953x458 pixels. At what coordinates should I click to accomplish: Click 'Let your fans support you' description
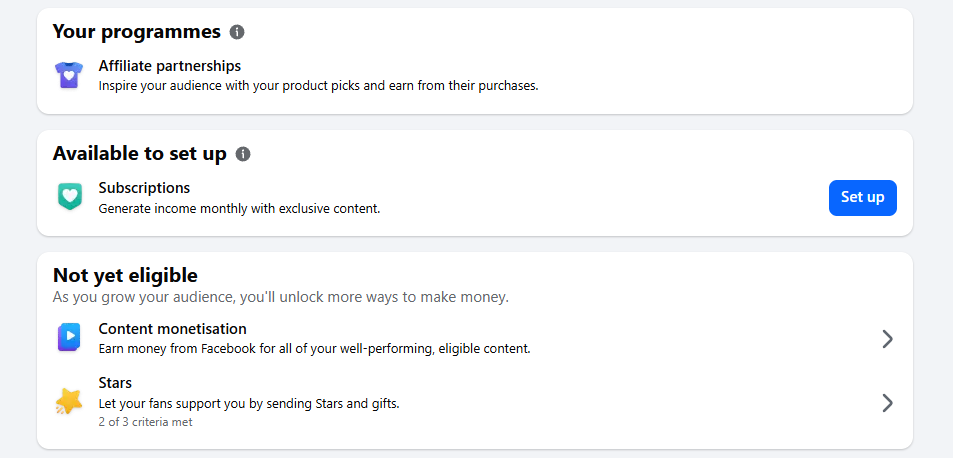pyautogui.click(x=249, y=403)
